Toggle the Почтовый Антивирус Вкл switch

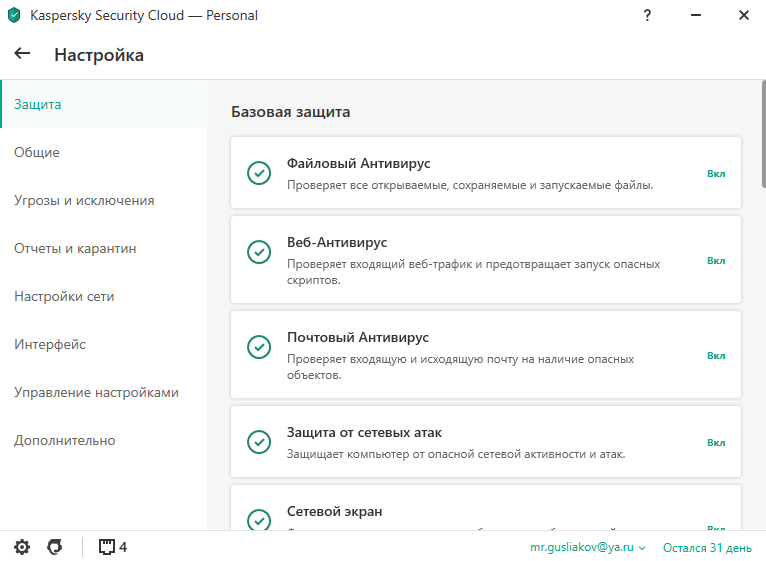[716, 355]
